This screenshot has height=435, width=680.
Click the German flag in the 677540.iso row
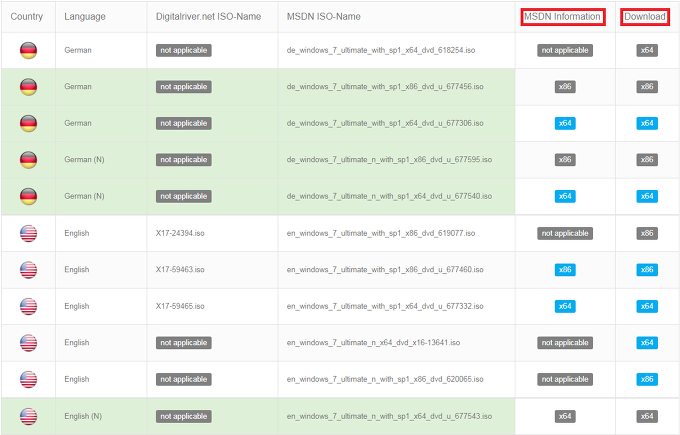pos(28,196)
